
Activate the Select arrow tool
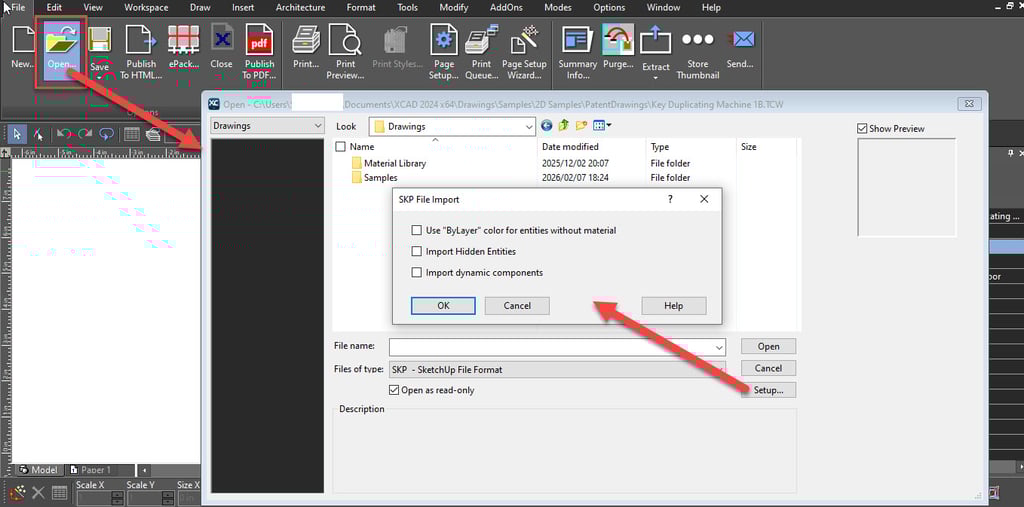[x=17, y=134]
